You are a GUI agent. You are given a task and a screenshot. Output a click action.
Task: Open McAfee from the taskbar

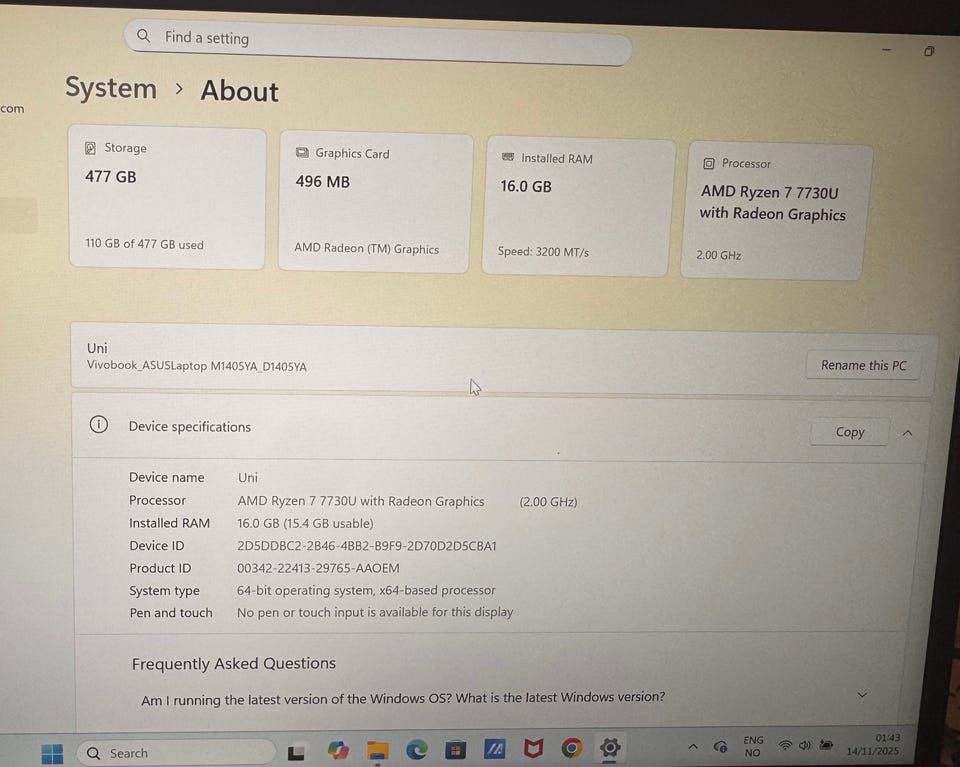[533, 748]
